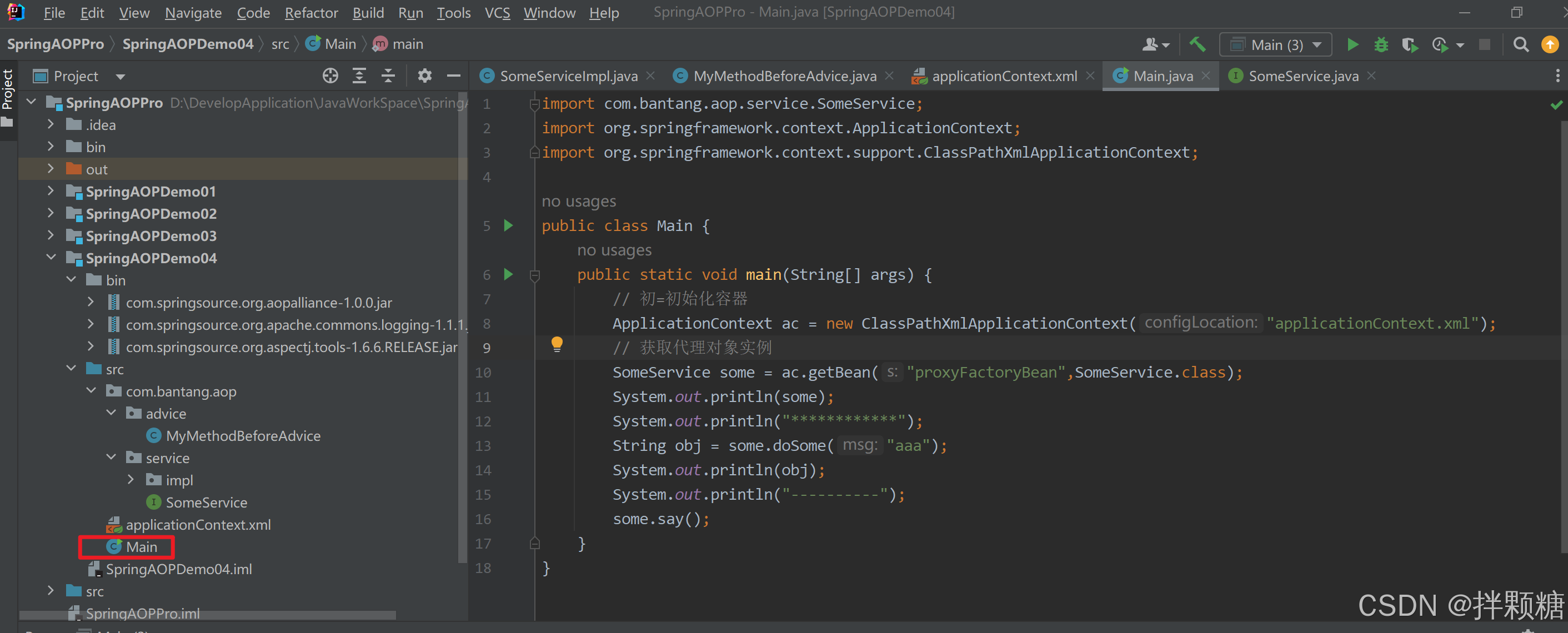1568x633 pixels.
Task: Select MyMethodBeforeAdvice class in tree
Action: pyautogui.click(x=242, y=436)
